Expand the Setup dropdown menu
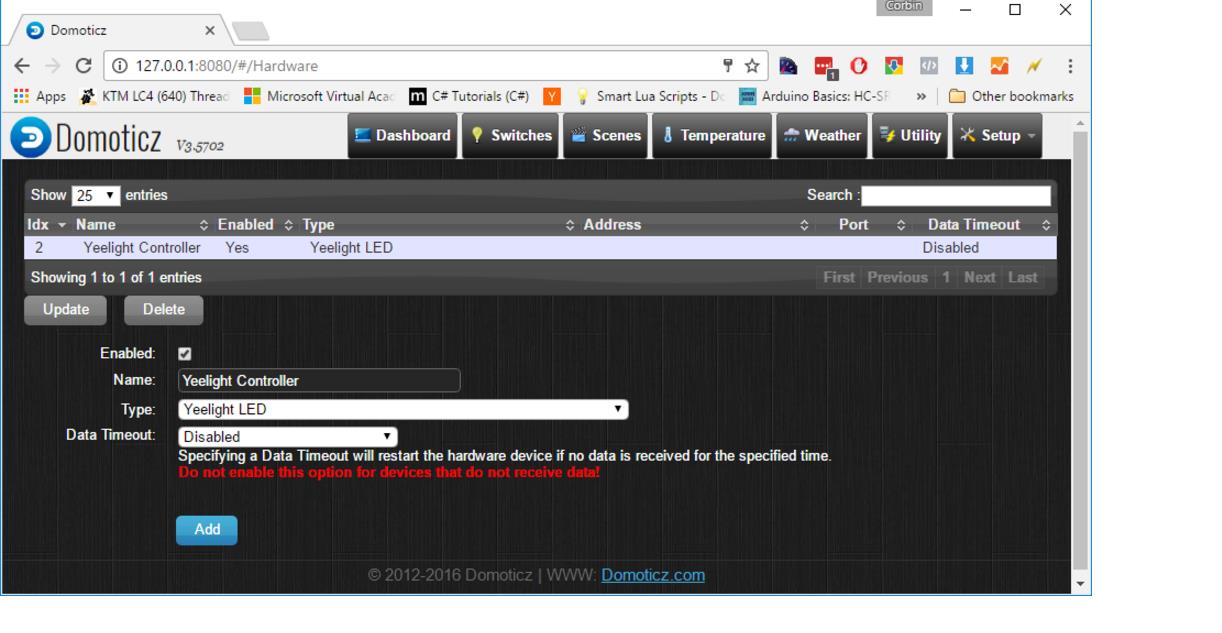 click(997, 135)
